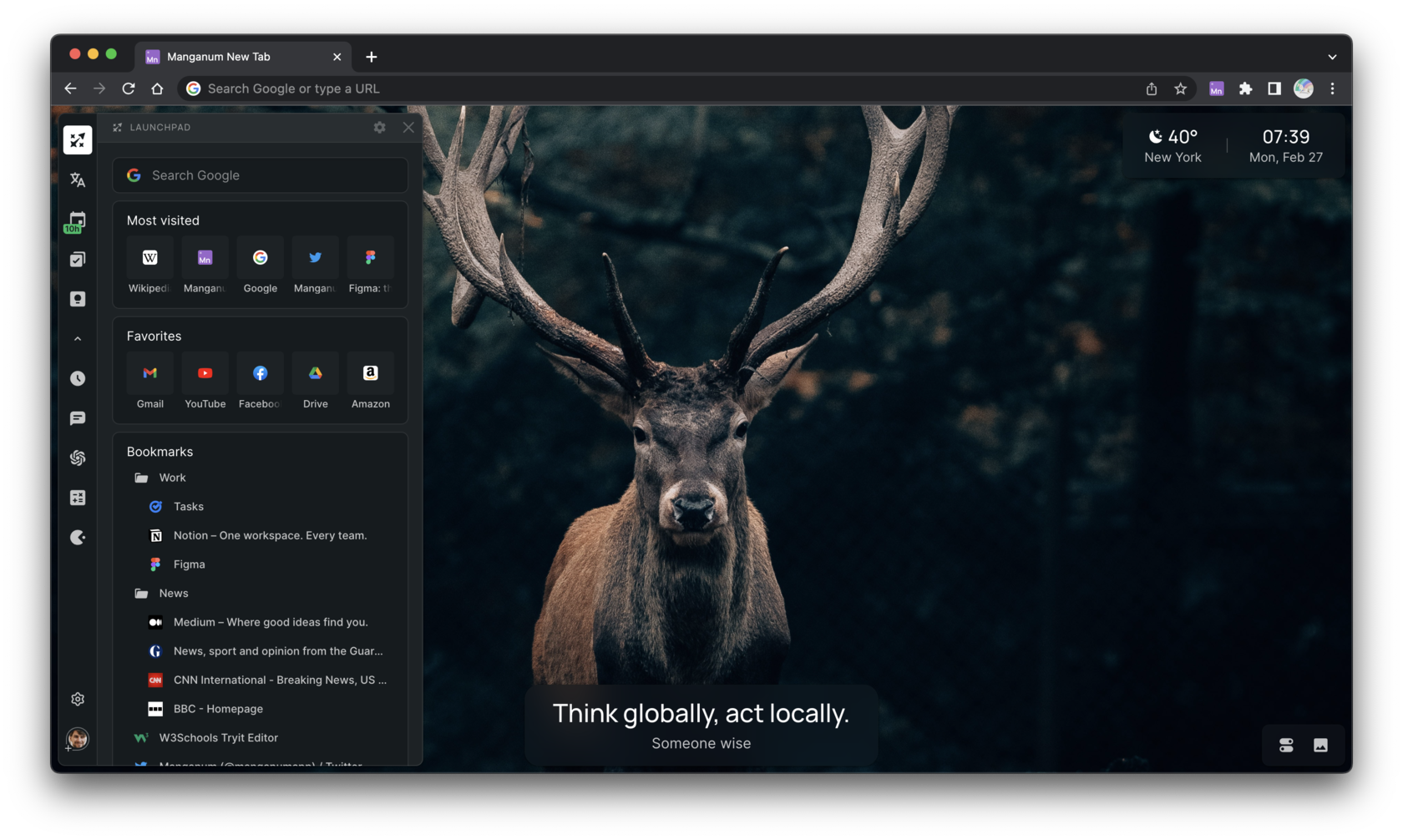Open the ChatGPT icon in the sidebar
1403x840 pixels.
77,458
